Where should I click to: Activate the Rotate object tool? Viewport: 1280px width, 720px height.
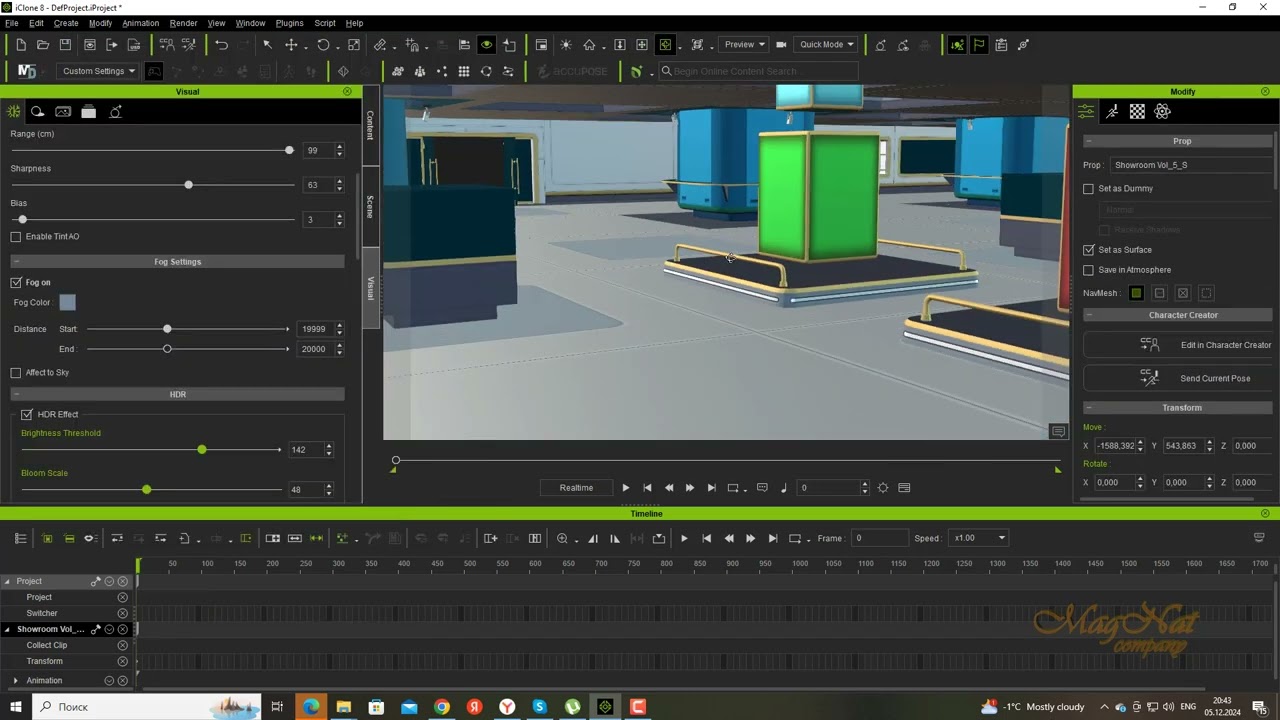click(323, 45)
